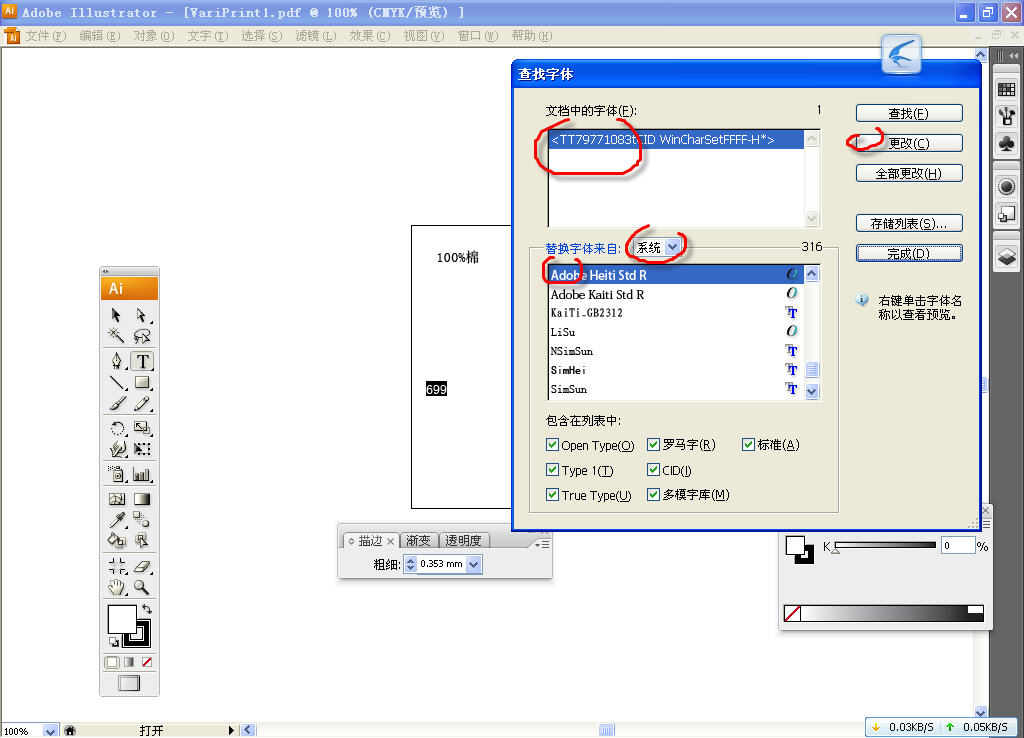Toggle the CID checkbox
Viewport: 1024px width, 738px height.
pyautogui.click(x=653, y=470)
